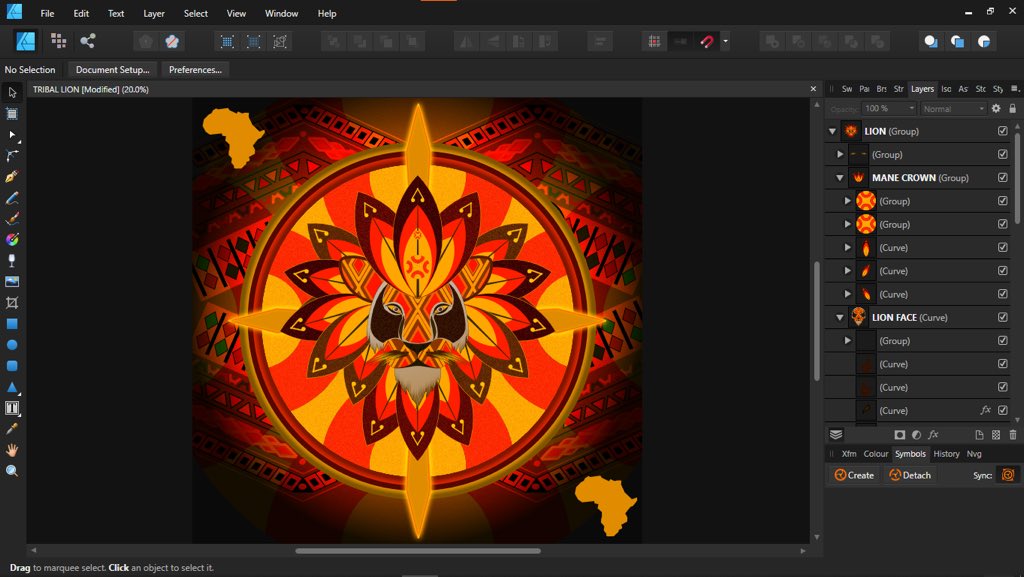Click Mask Layer icon below layers
The width and height of the screenshot is (1024, 577).
(x=899, y=435)
